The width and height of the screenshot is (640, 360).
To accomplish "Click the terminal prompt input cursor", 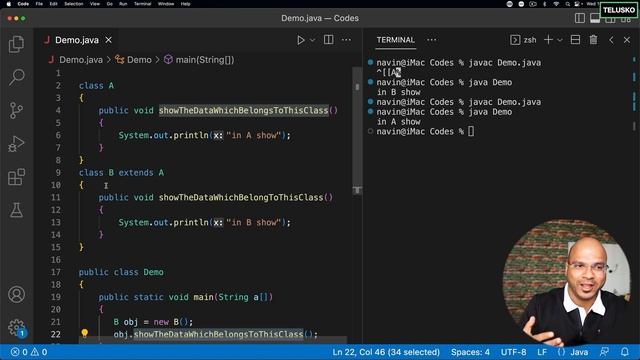I will [471, 131].
